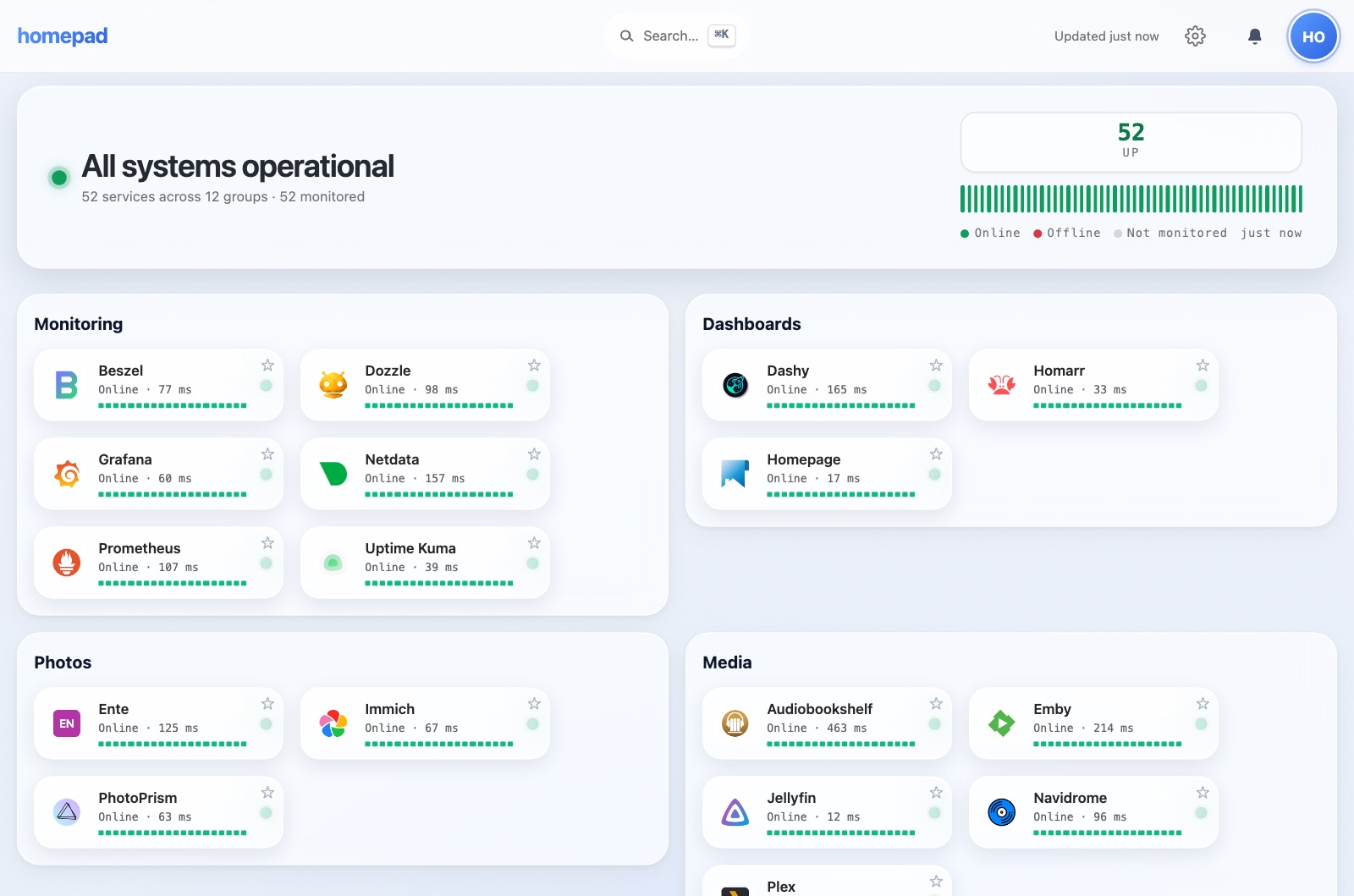The height and width of the screenshot is (896, 1354).
Task: Focus the Search field
Action: point(676,36)
